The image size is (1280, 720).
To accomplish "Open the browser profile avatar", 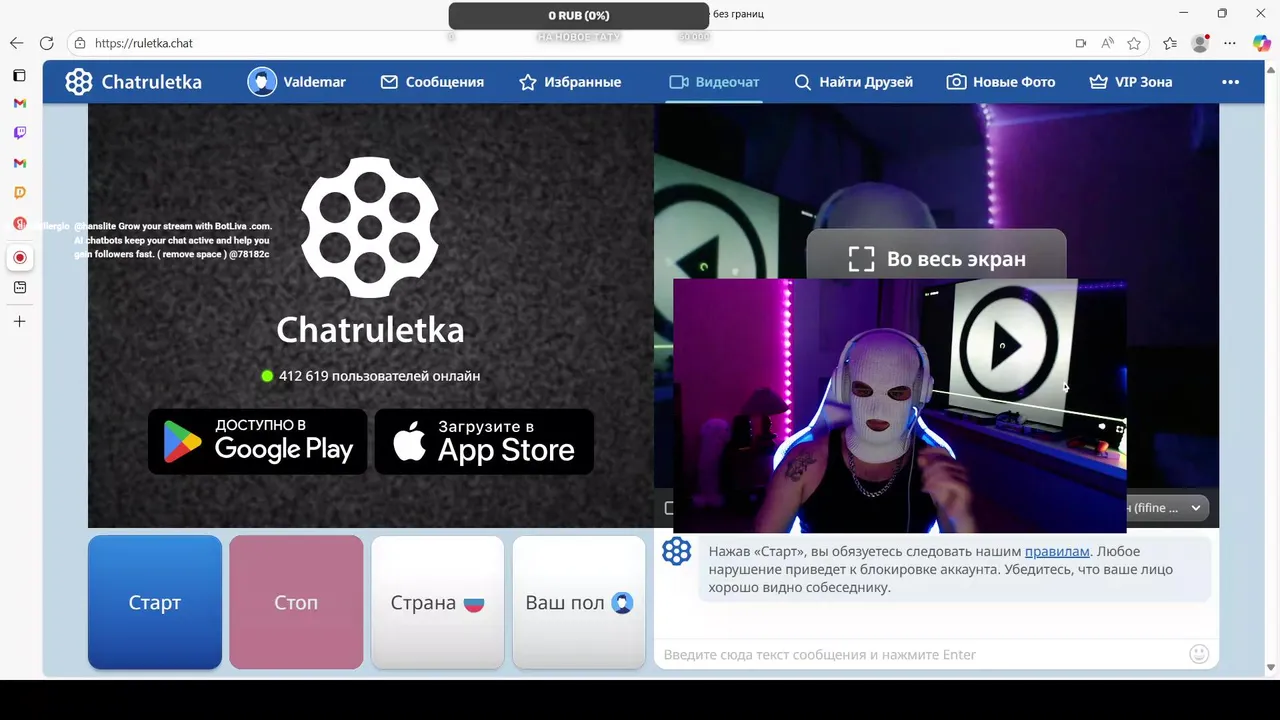I will pyautogui.click(x=1200, y=43).
